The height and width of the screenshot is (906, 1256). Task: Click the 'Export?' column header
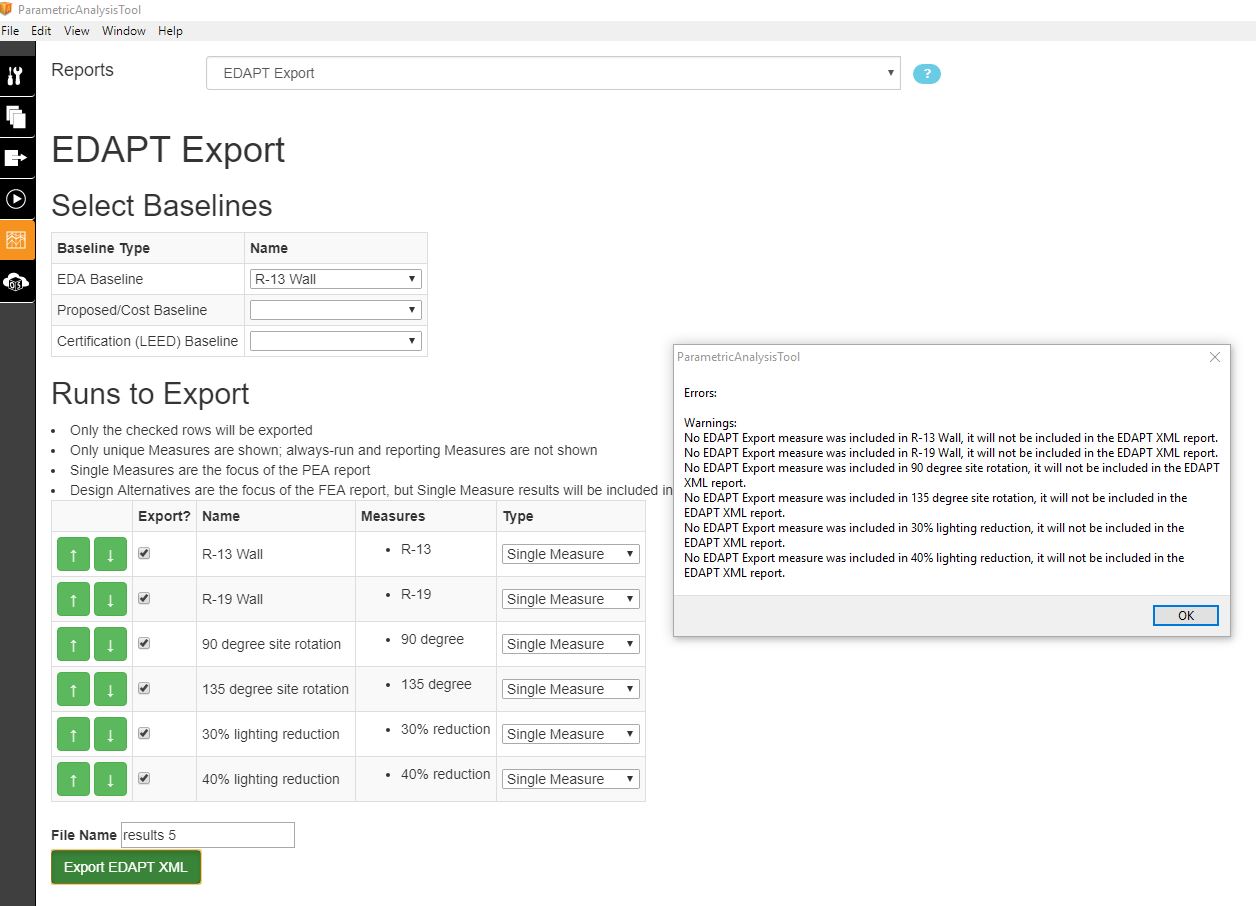point(164,516)
